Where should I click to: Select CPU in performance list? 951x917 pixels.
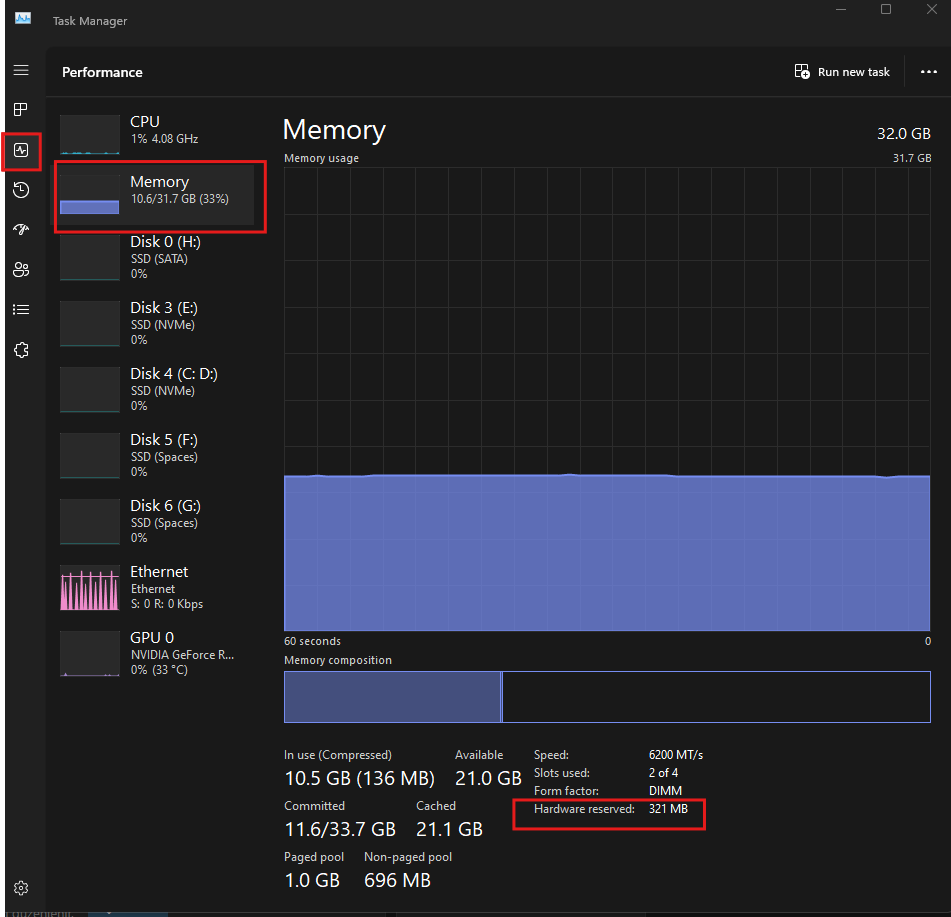155,130
